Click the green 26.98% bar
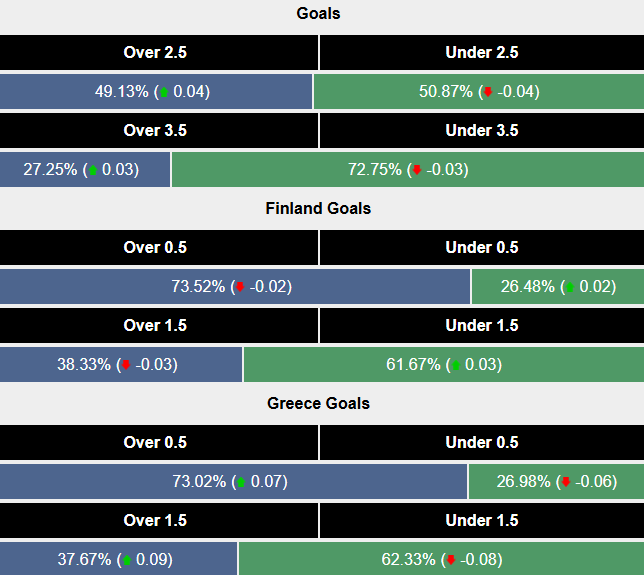Screen dimensions: 644x575 [x=555, y=482]
